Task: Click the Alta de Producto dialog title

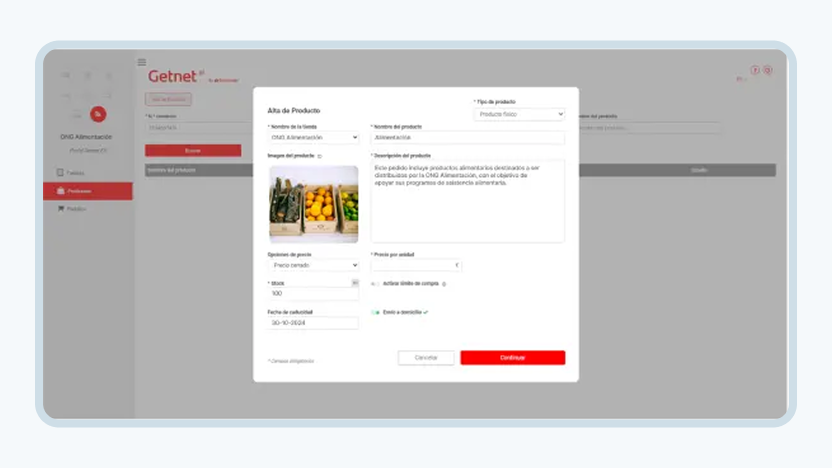Action: [293, 111]
